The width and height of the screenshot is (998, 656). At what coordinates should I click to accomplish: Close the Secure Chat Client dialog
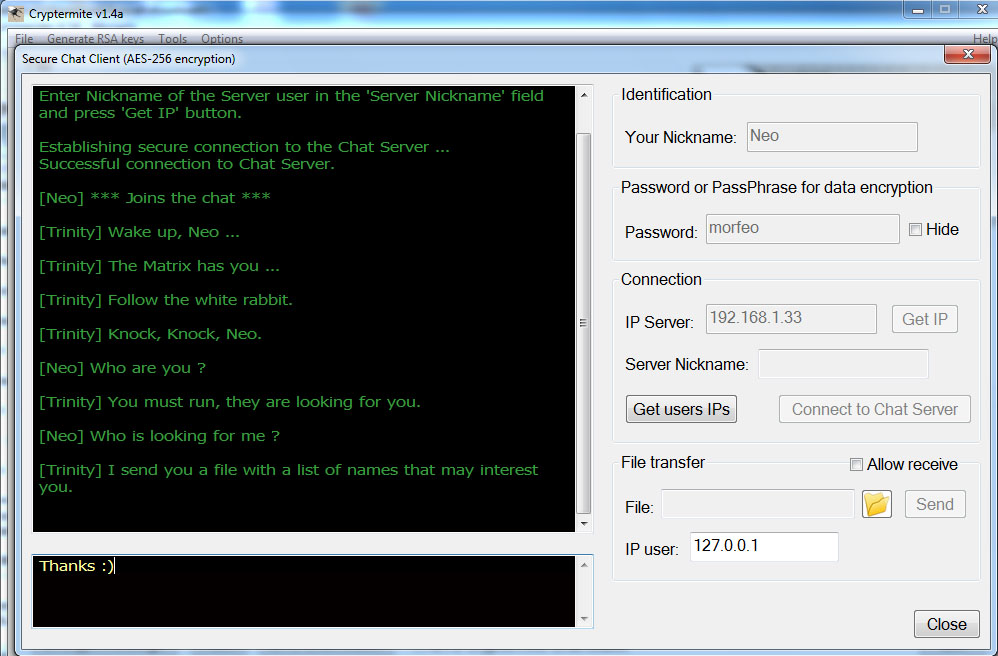pyautogui.click(x=967, y=55)
